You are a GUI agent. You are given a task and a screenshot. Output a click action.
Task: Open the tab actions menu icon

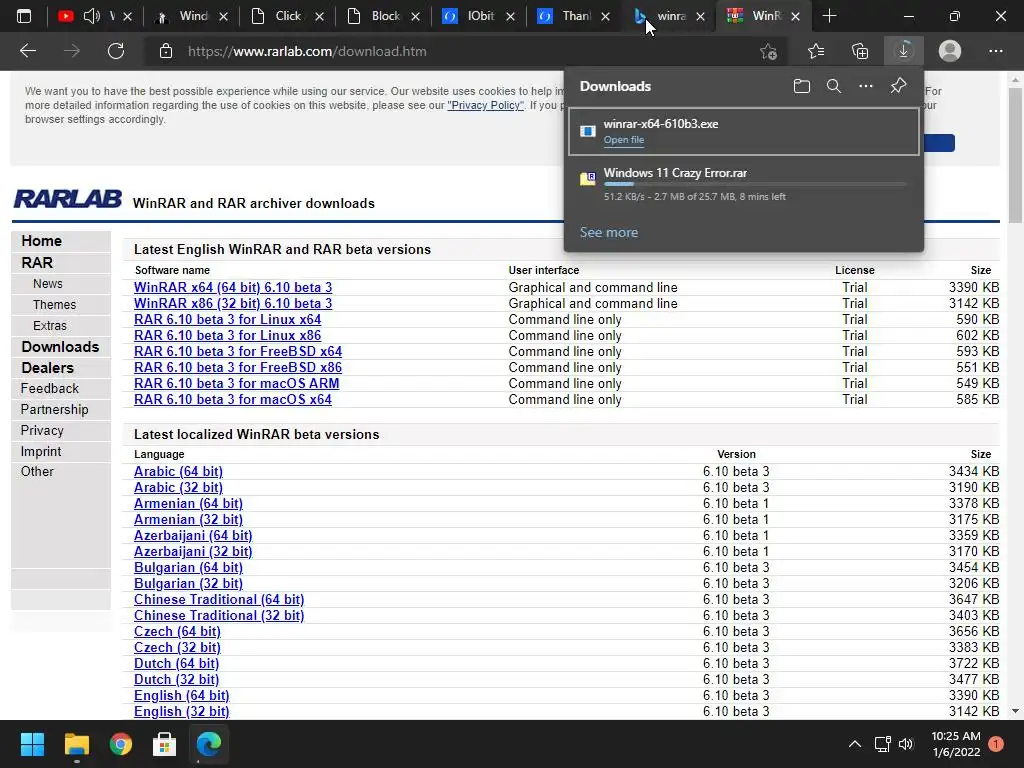pos(24,16)
